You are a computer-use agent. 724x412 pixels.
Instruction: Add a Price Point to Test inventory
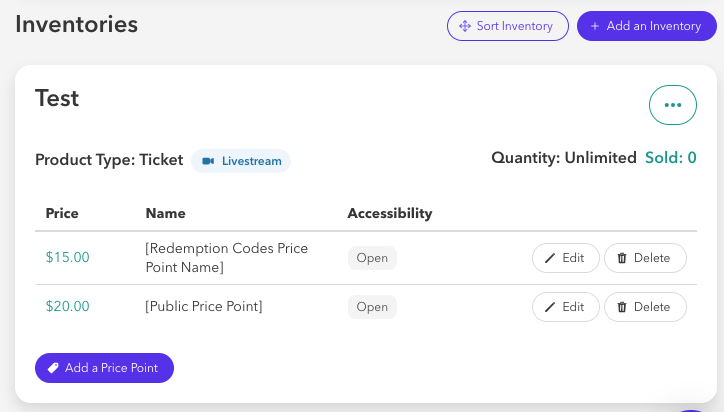tap(104, 368)
